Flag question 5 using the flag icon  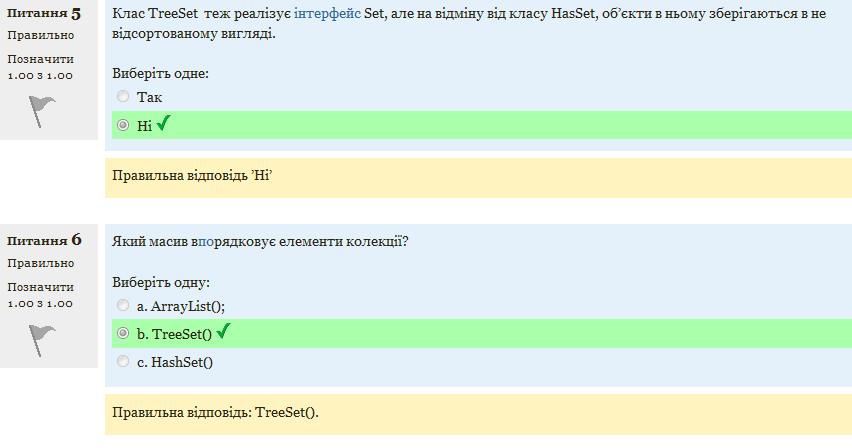coord(42,111)
